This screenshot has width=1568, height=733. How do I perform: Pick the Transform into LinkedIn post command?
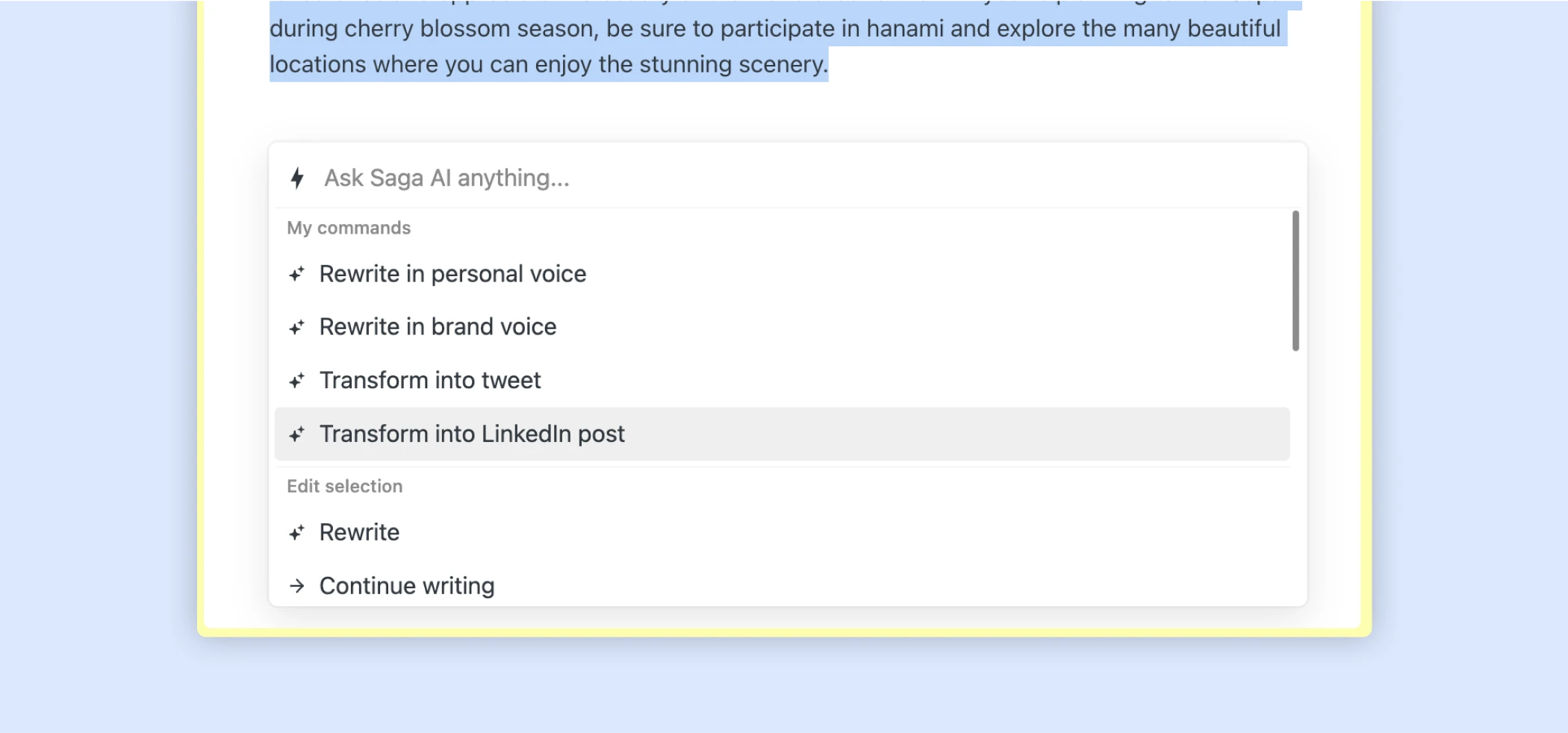pyautogui.click(x=472, y=434)
